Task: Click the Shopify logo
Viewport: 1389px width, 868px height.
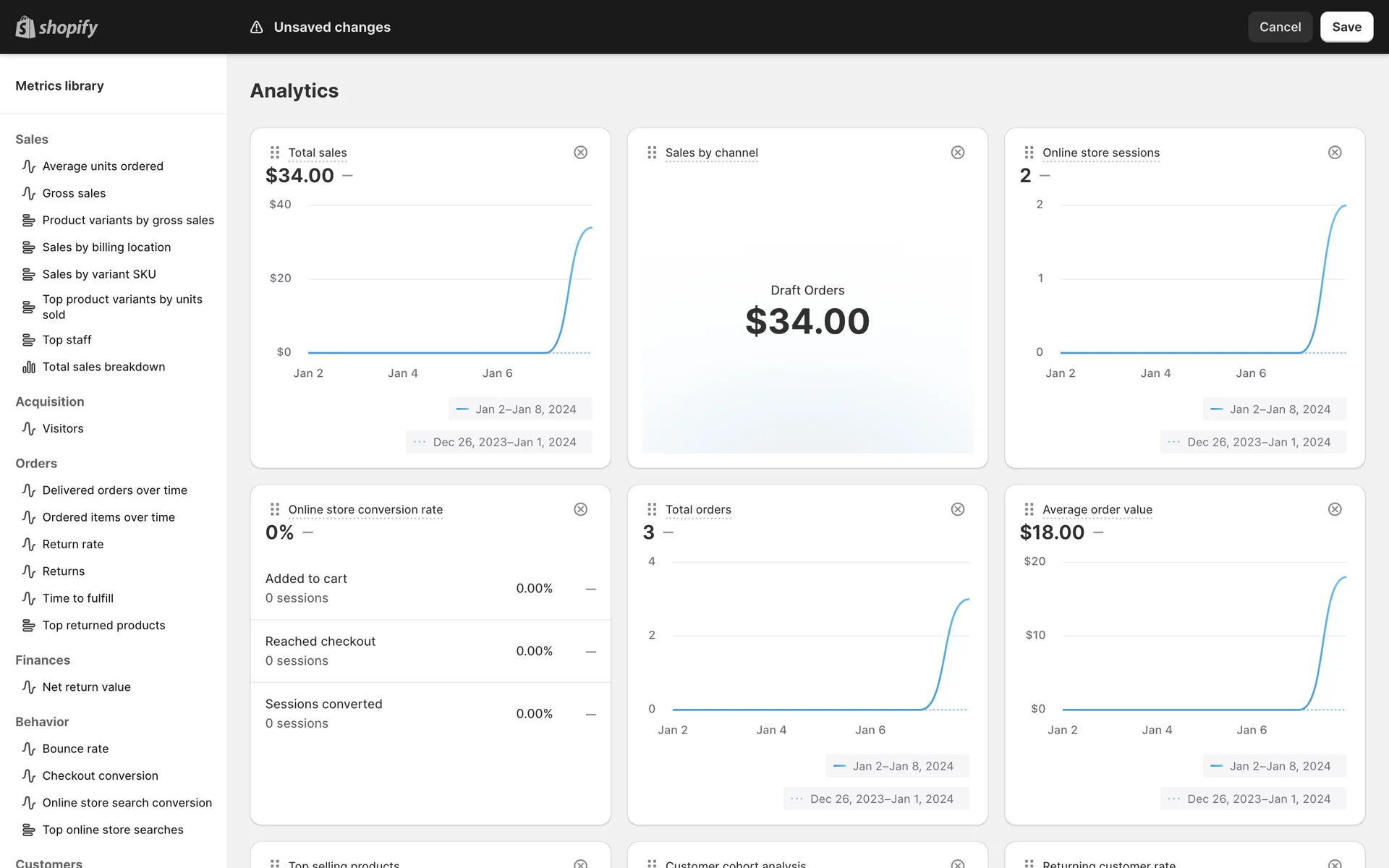Action: pyautogui.click(x=56, y=27)
